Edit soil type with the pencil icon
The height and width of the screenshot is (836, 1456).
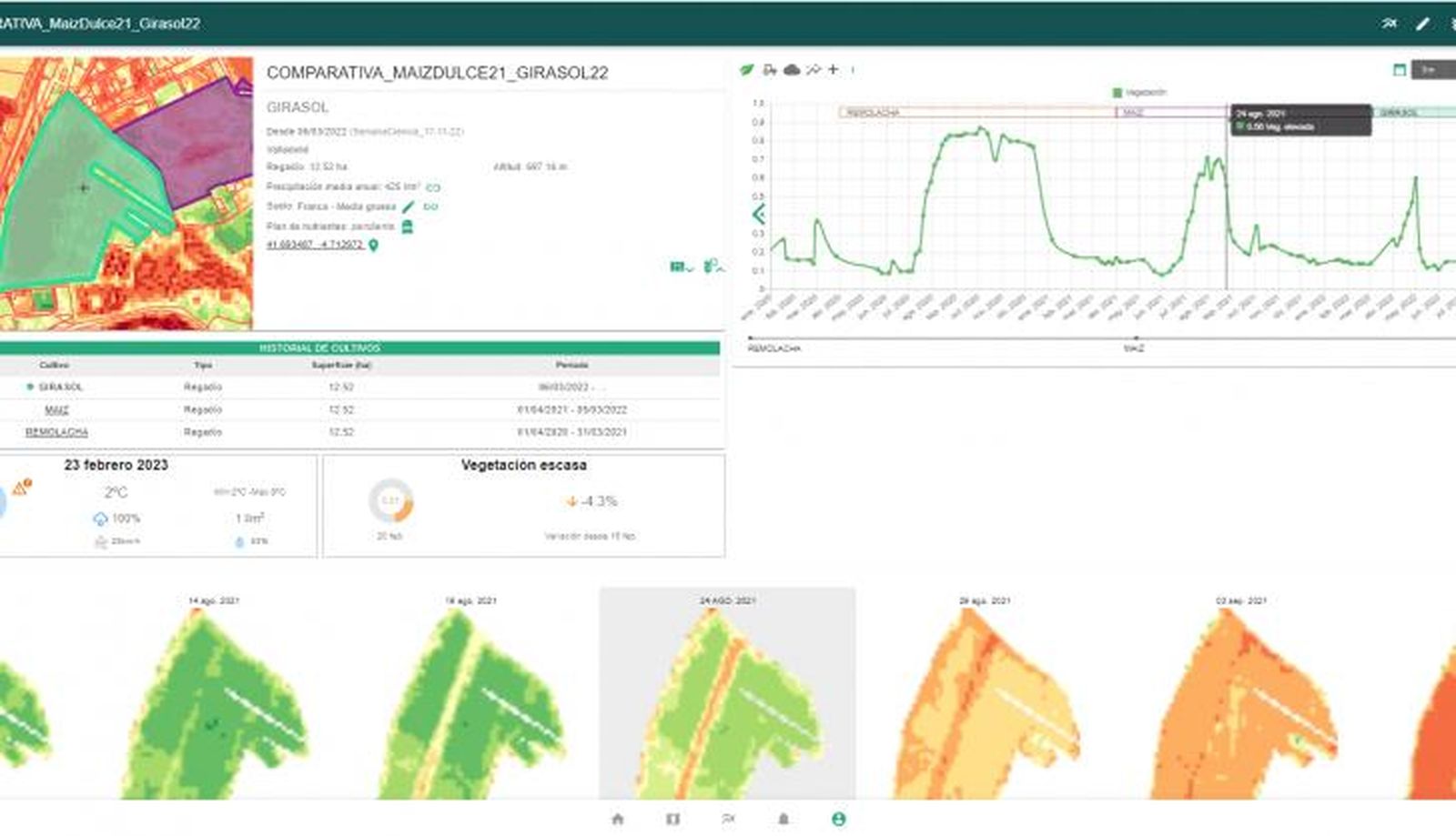[x=409, y=207]
